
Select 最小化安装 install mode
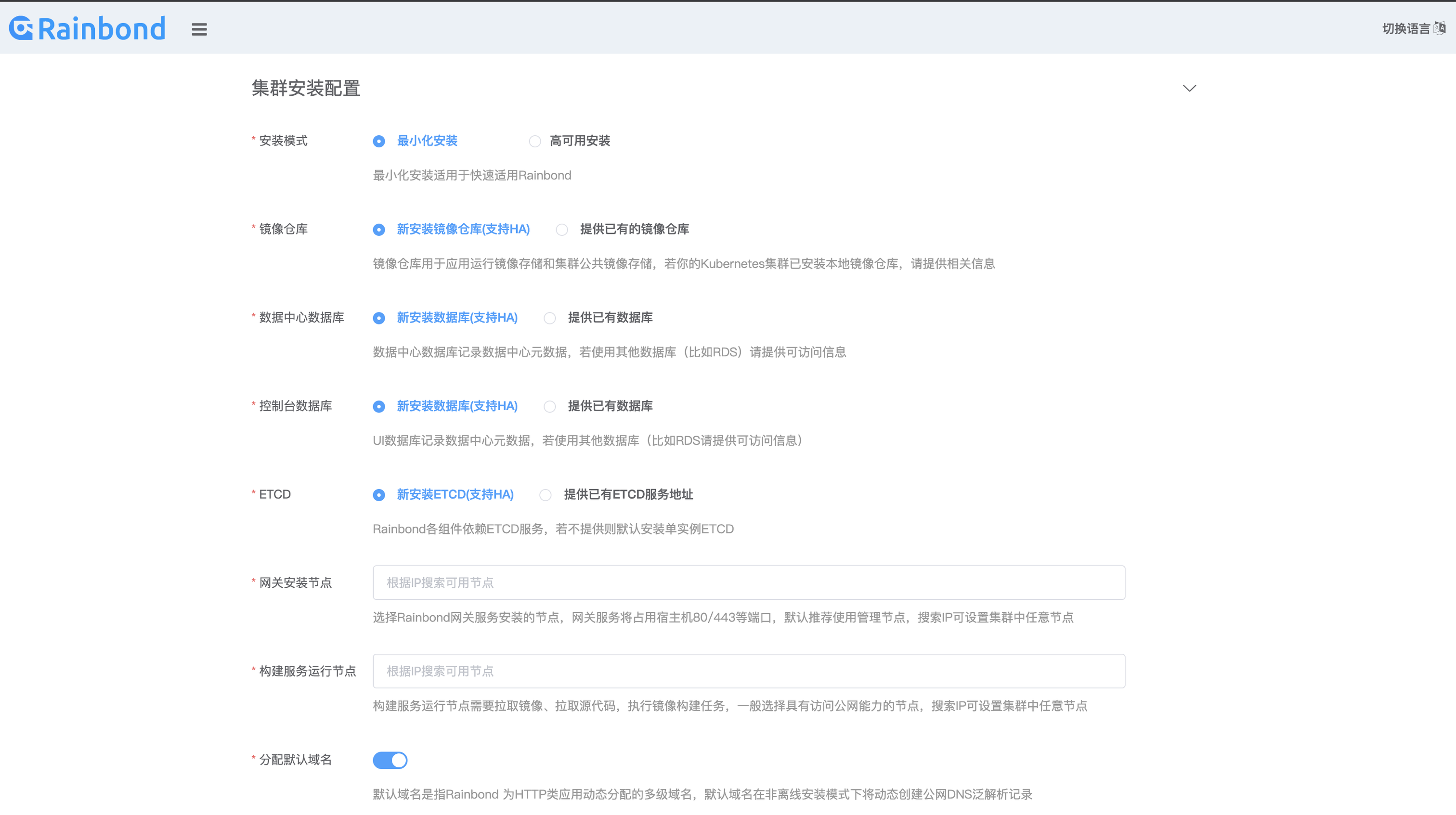(379, 142)
